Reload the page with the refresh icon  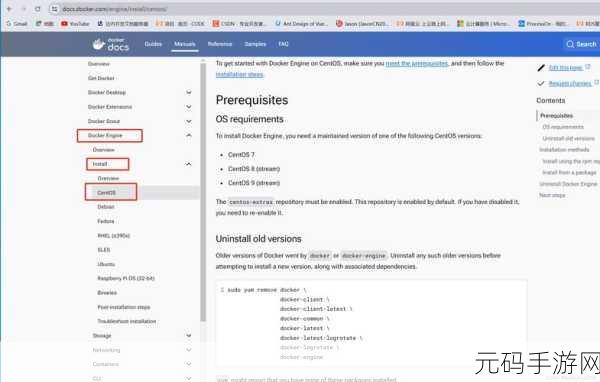click(x=38, y=9)
